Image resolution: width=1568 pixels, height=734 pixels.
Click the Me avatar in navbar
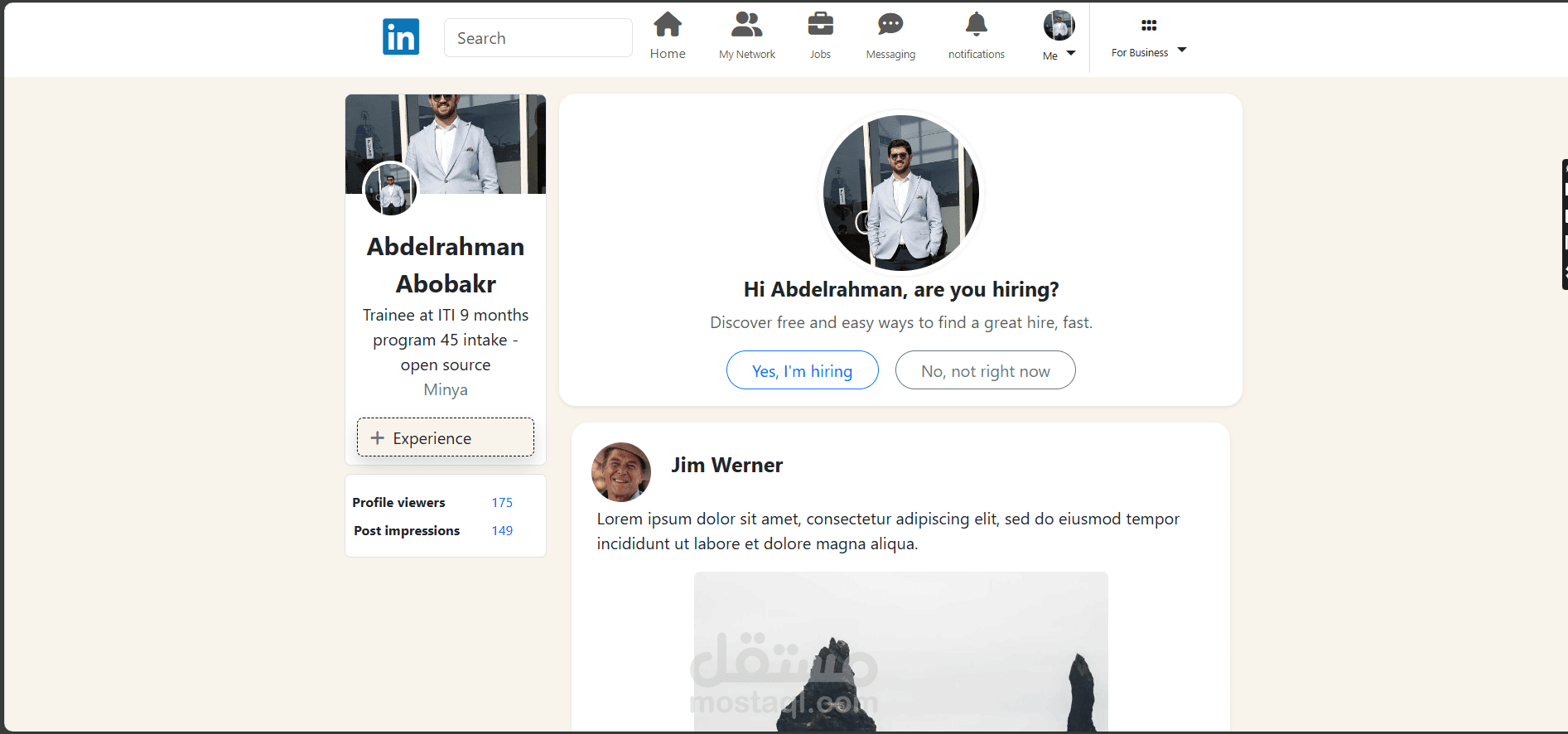click(1059, 26)
